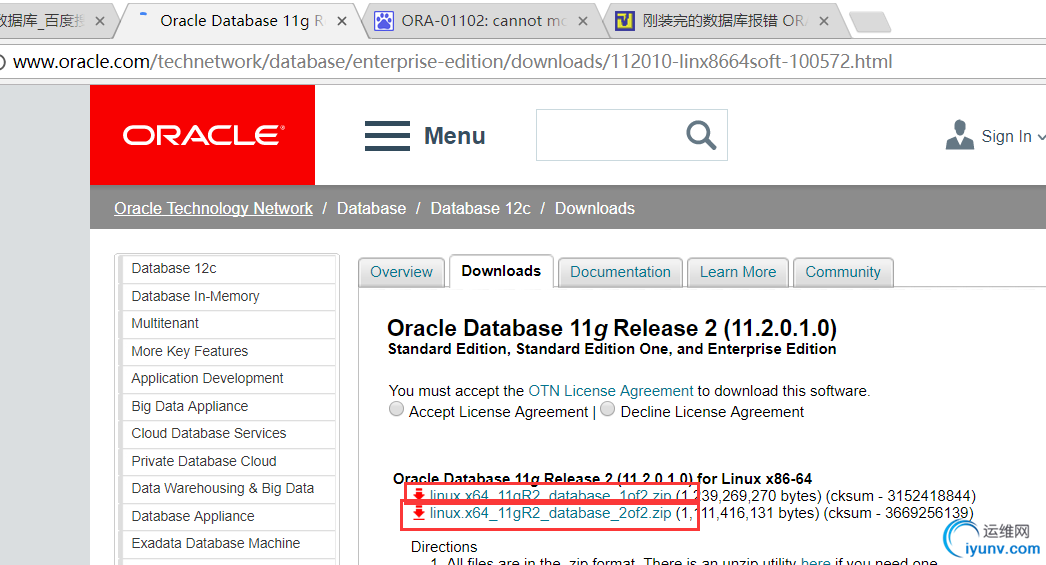Click the download arrow for the 2of2.zip file
The image size is (1046, 565).
[x=418, y=513]
